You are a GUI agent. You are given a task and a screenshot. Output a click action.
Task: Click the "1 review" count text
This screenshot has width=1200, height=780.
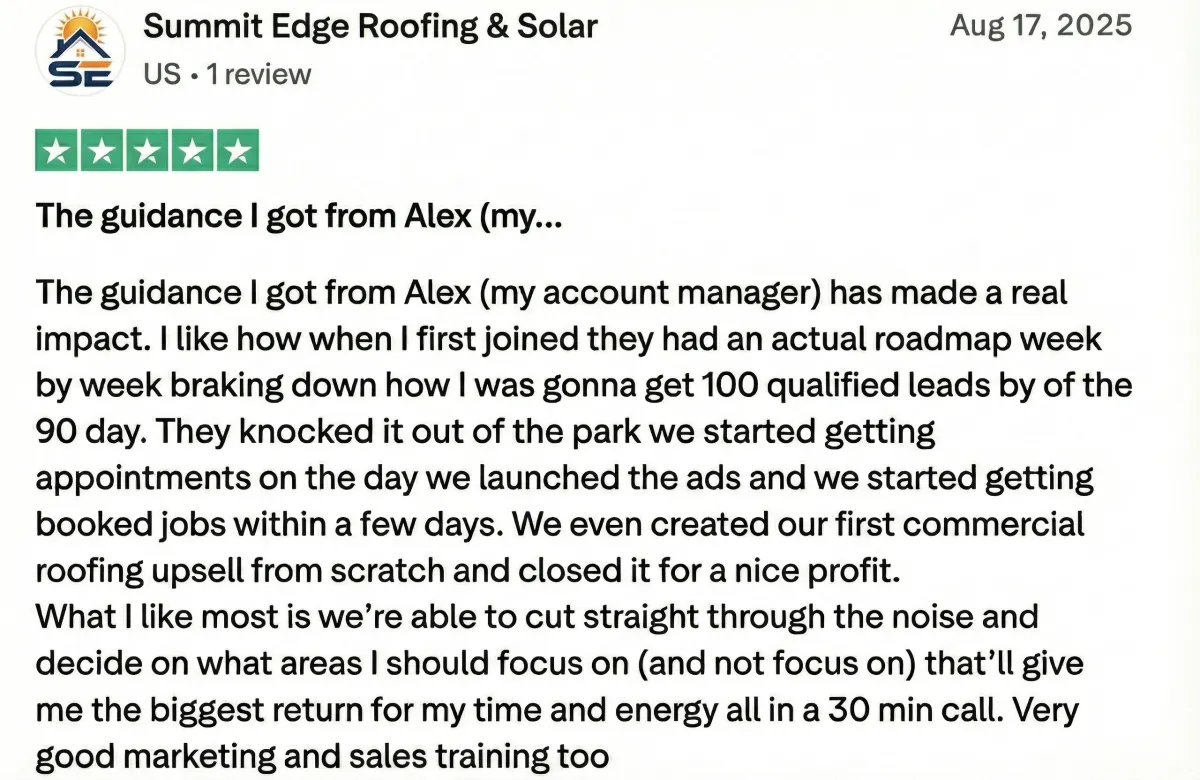[x=258, y=74]
